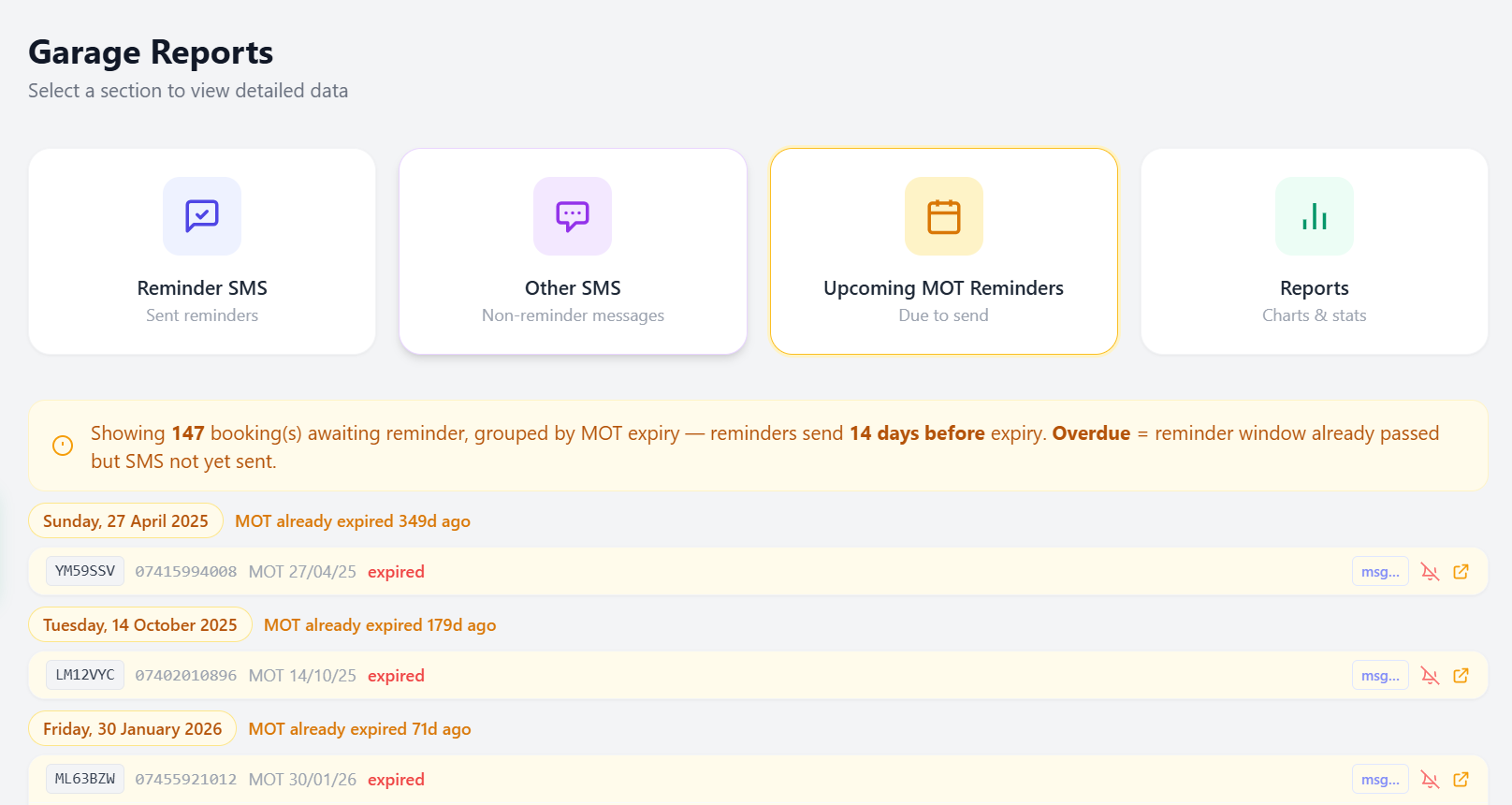This screenshot has width=1512, height=805.
Task: Click the Upcoming MOT Reminders calendar icon
Action: point(943,216)
